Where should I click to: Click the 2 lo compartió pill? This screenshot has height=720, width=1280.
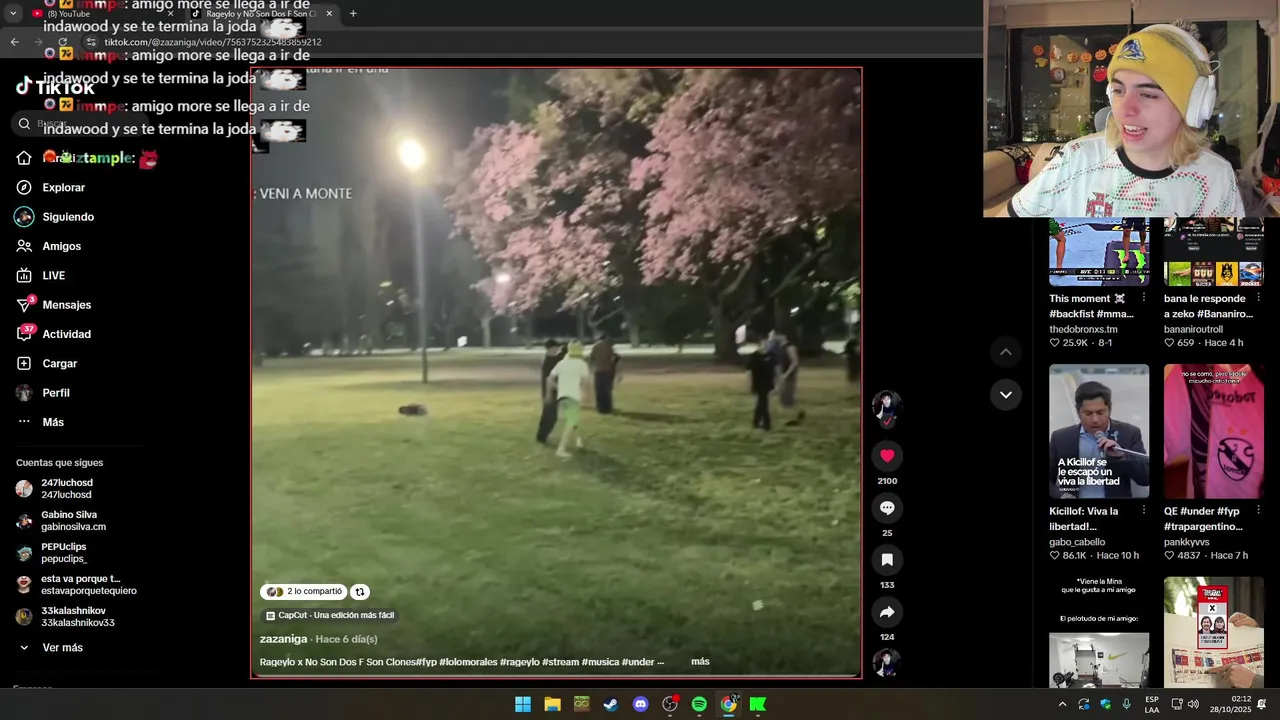coord(303,592)
